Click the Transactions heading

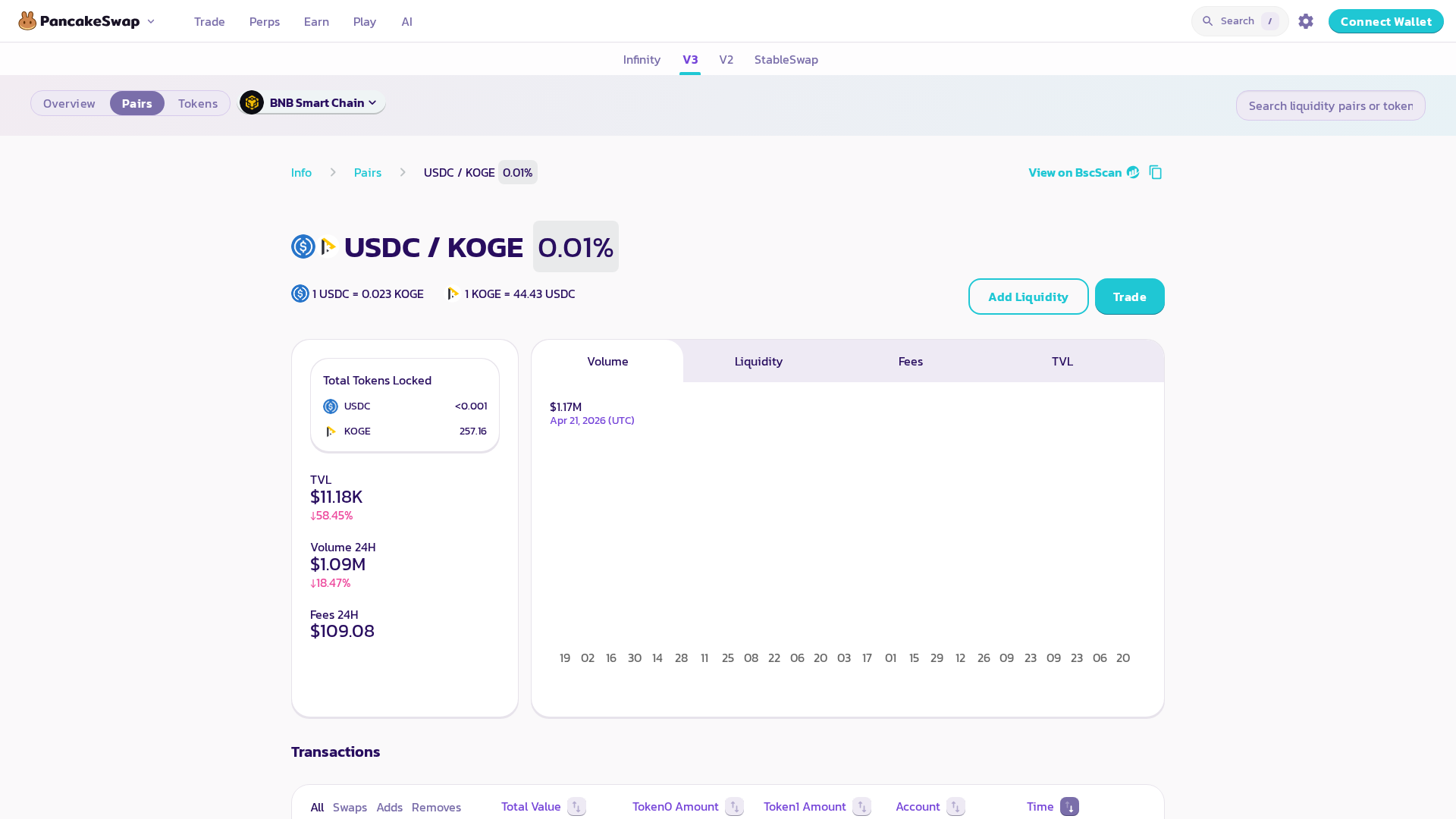click(x=336, y=752)
